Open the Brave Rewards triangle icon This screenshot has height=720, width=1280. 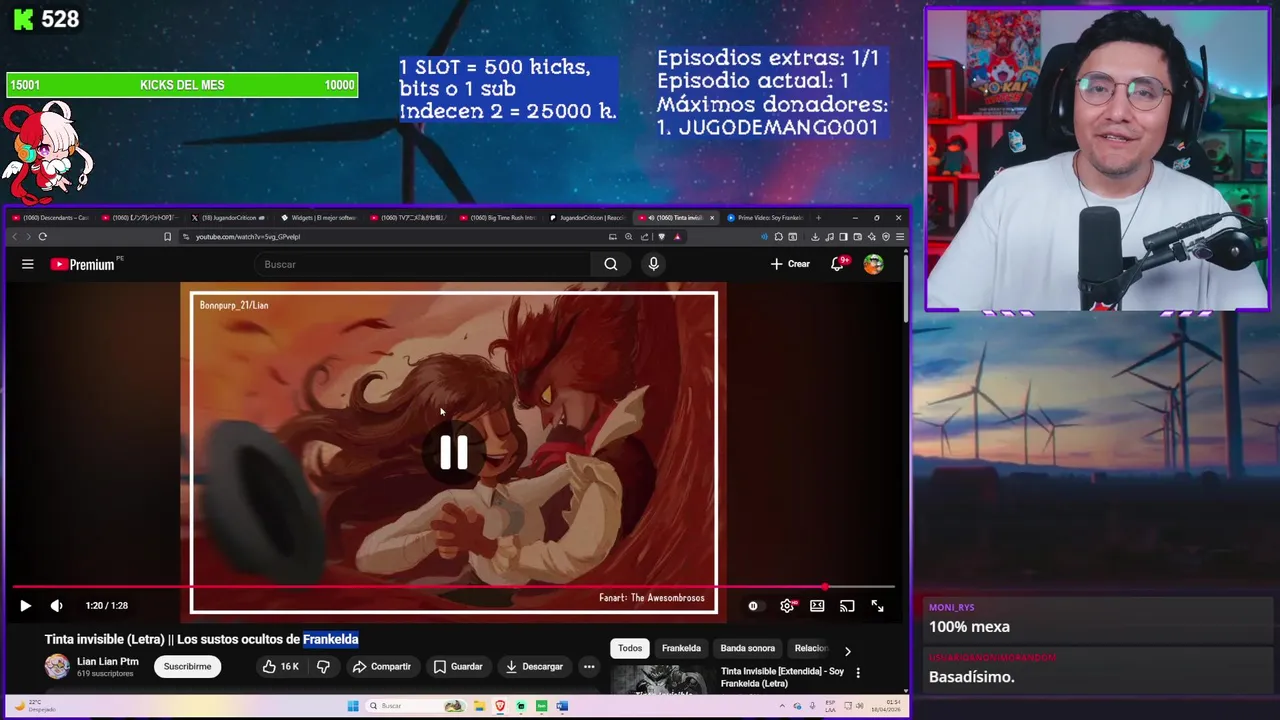point(677,237)
